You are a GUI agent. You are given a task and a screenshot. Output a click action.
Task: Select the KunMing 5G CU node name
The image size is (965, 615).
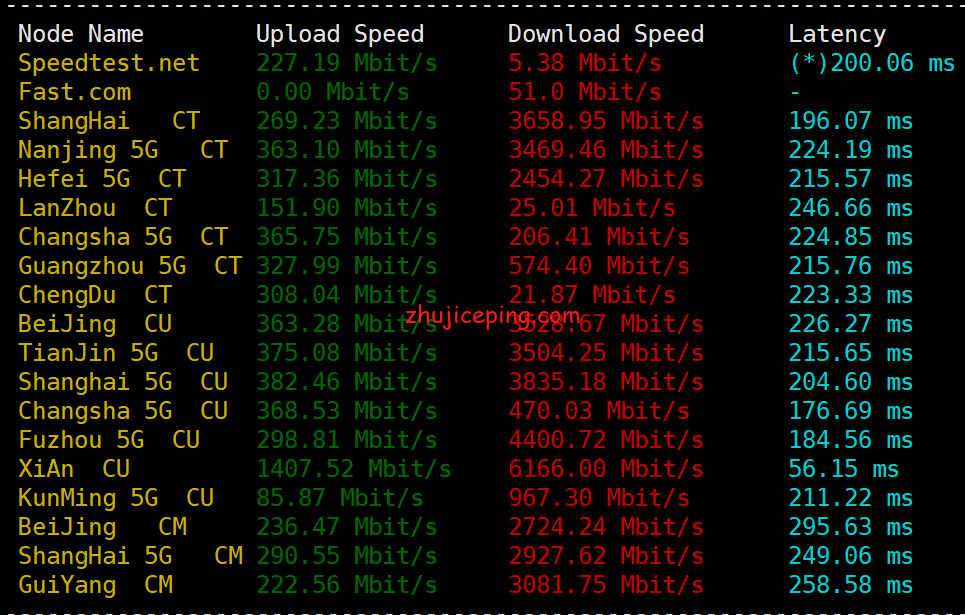click(116, 498)
